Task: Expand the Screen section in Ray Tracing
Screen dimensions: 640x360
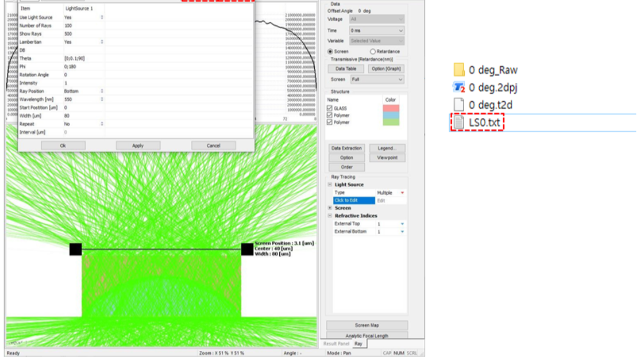Action: point(330,208)
